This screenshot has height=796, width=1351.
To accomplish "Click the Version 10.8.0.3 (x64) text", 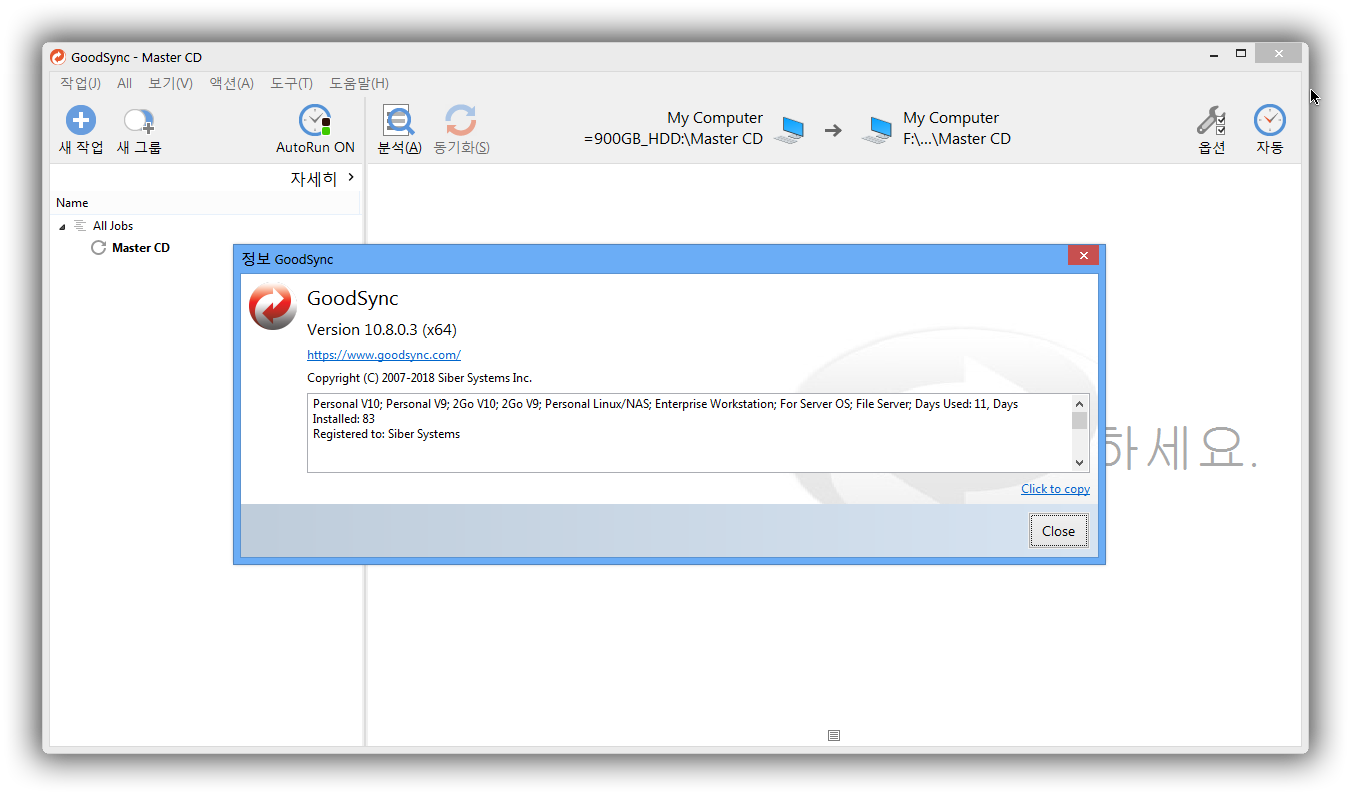I will click(382, 330).
